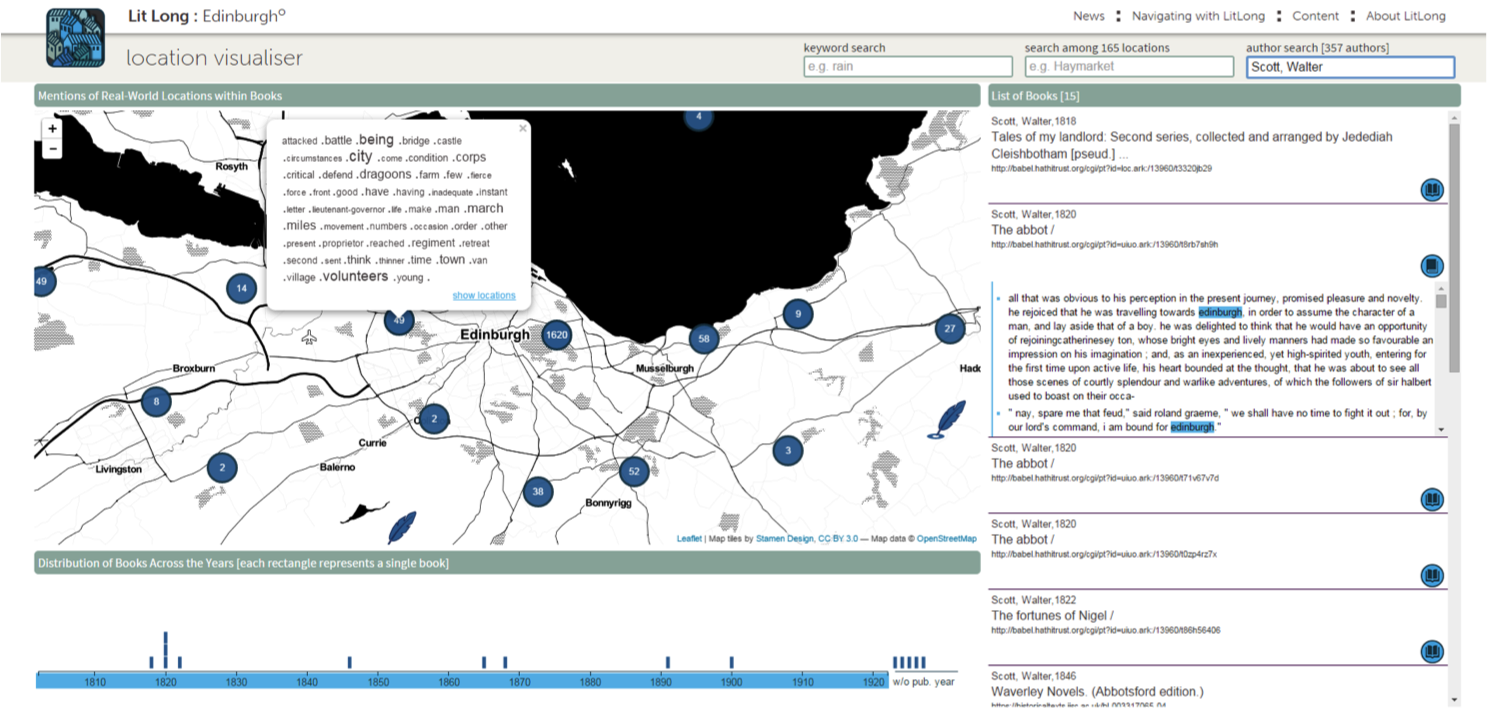Click the 52 cluster marker near Bonnyrigg

pyautogui.click(x=634, y=471)
